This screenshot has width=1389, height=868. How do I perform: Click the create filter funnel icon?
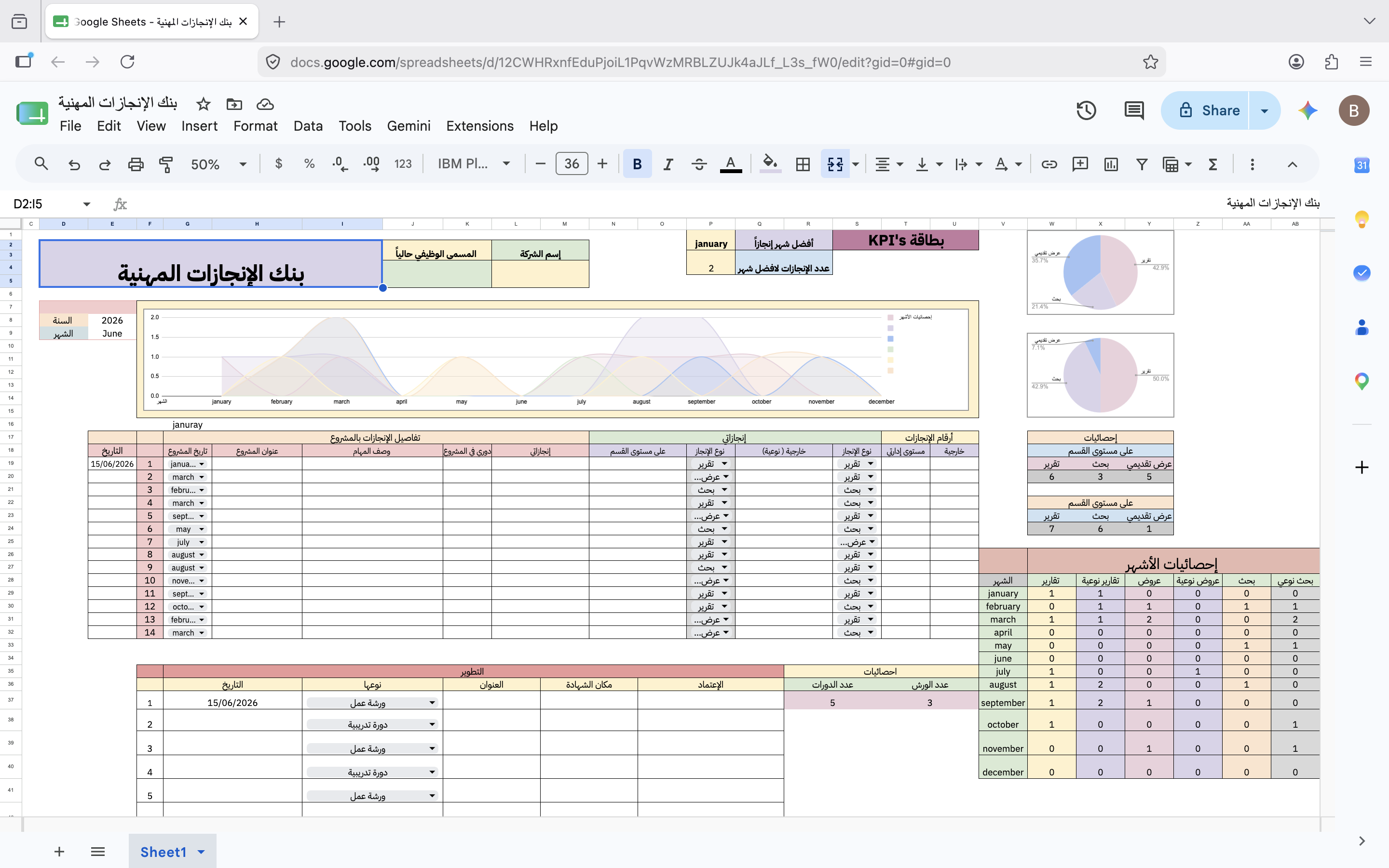[1142, 164]
